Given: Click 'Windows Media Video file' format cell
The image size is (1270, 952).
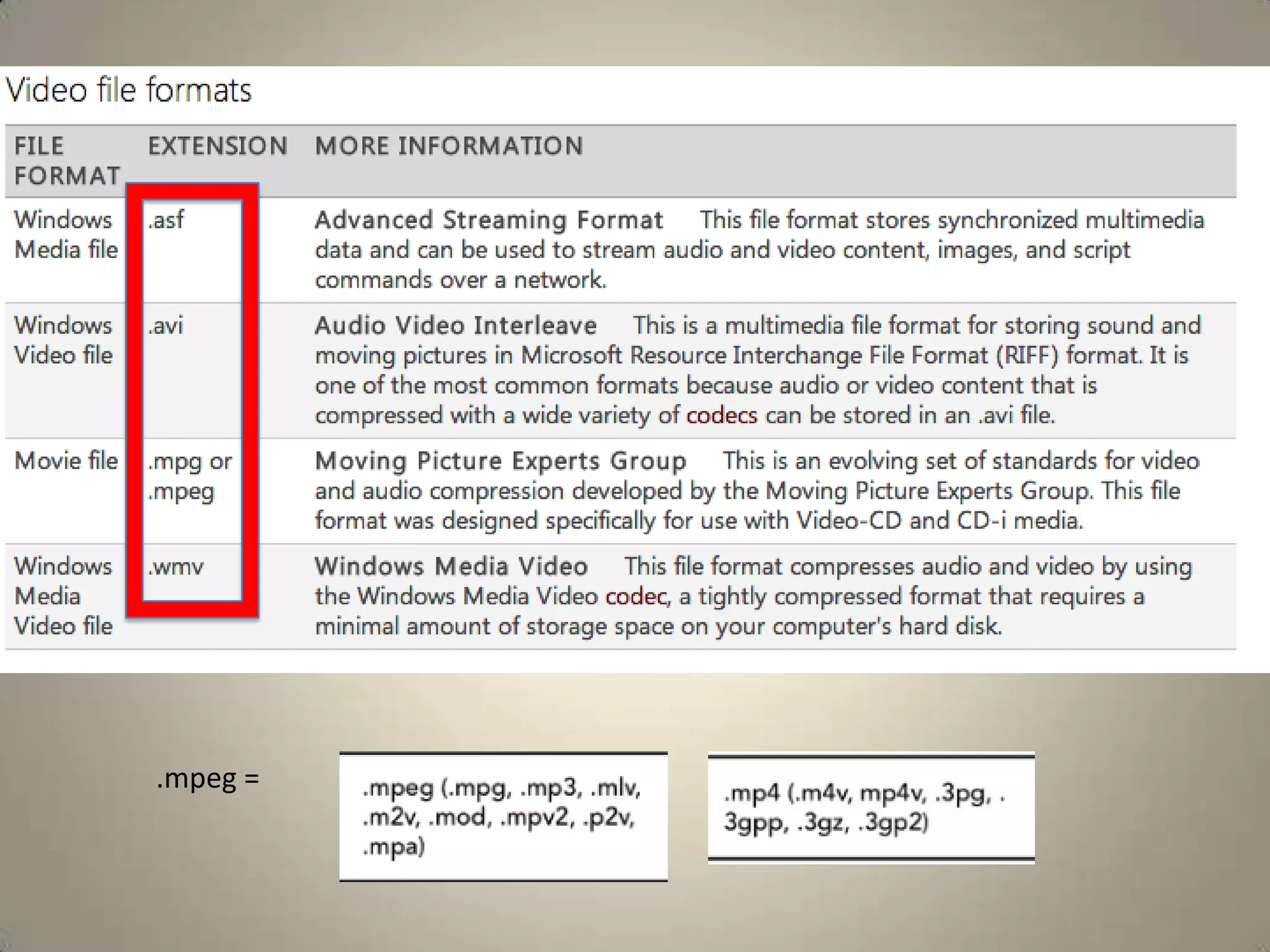Looking at the screenshot, I should click(63, 596).
